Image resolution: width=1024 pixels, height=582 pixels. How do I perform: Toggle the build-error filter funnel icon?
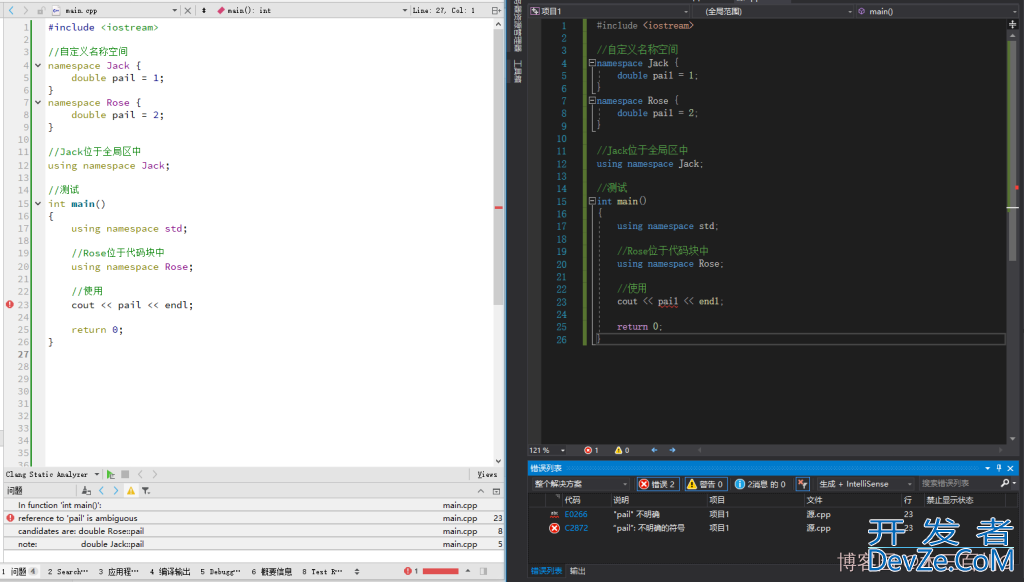click(x=803, y=484)
